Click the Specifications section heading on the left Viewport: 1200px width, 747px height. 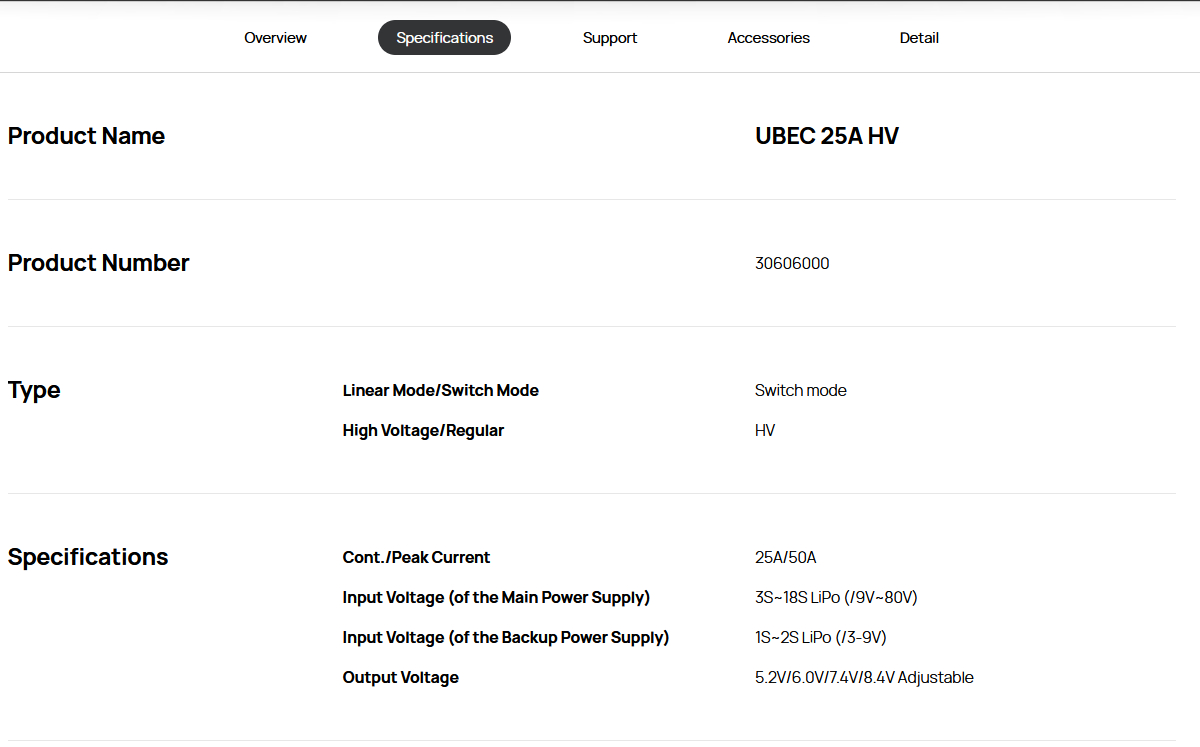(88, 557)
